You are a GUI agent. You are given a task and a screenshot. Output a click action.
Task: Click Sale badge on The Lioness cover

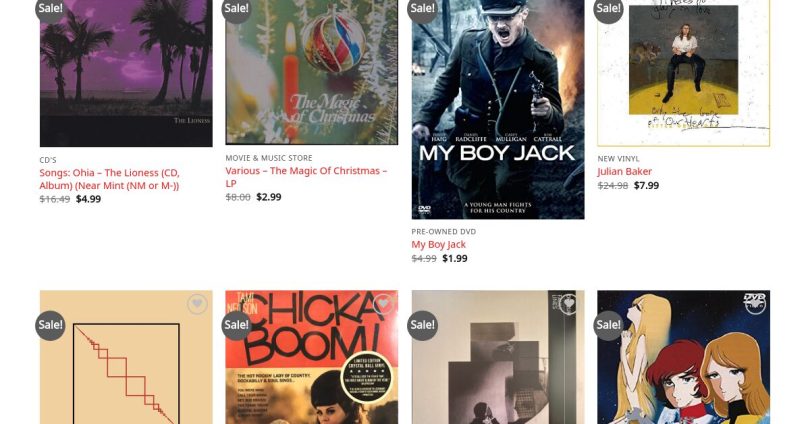click(x=50, y=9)
